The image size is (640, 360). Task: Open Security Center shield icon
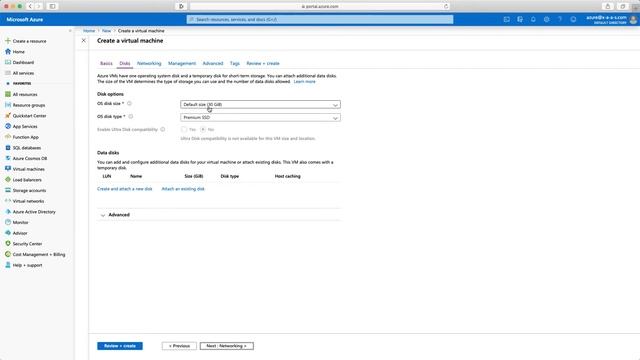(x=8, y=243)
